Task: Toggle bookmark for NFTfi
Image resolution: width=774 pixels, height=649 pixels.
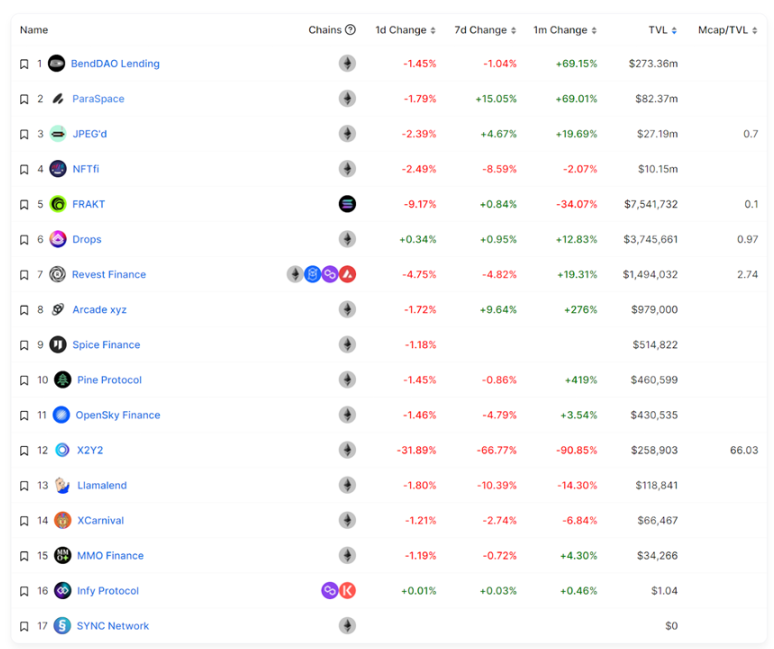Action: 24,169
